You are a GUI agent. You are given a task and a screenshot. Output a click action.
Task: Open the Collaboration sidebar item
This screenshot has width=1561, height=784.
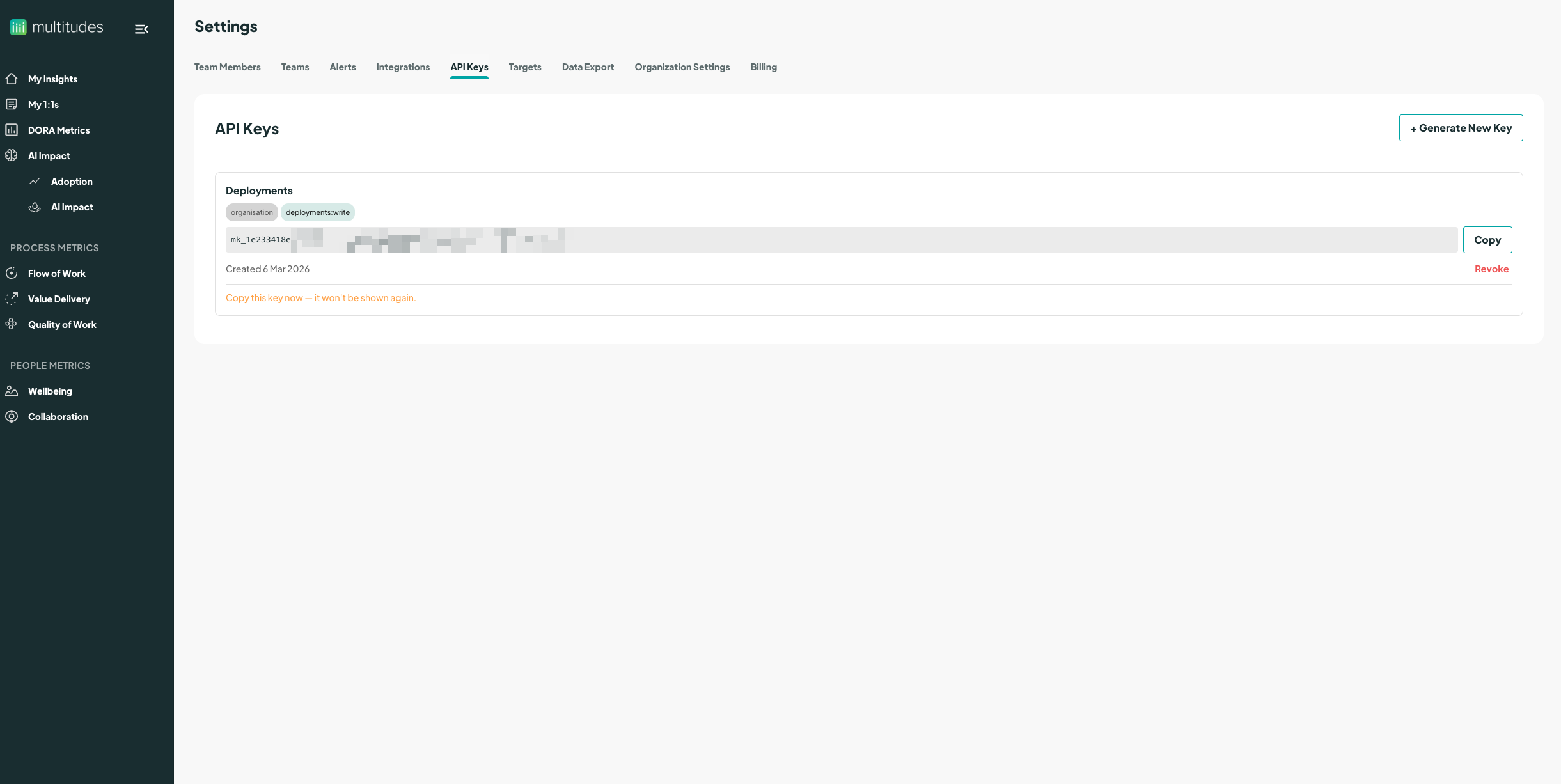point(58,416)
